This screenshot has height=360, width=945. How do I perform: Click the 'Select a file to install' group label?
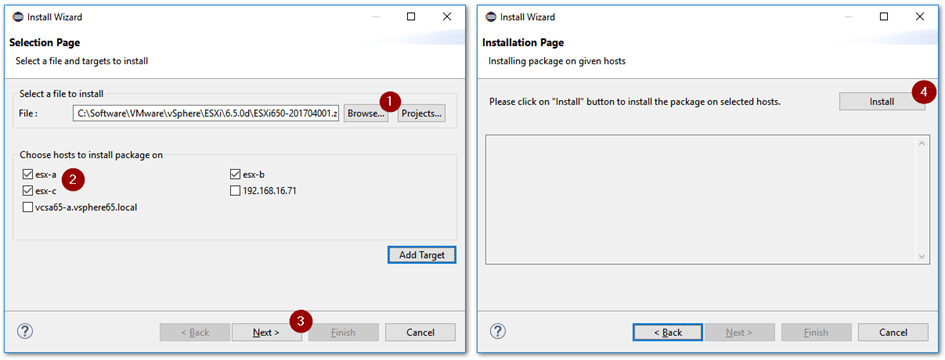(61, 93)
